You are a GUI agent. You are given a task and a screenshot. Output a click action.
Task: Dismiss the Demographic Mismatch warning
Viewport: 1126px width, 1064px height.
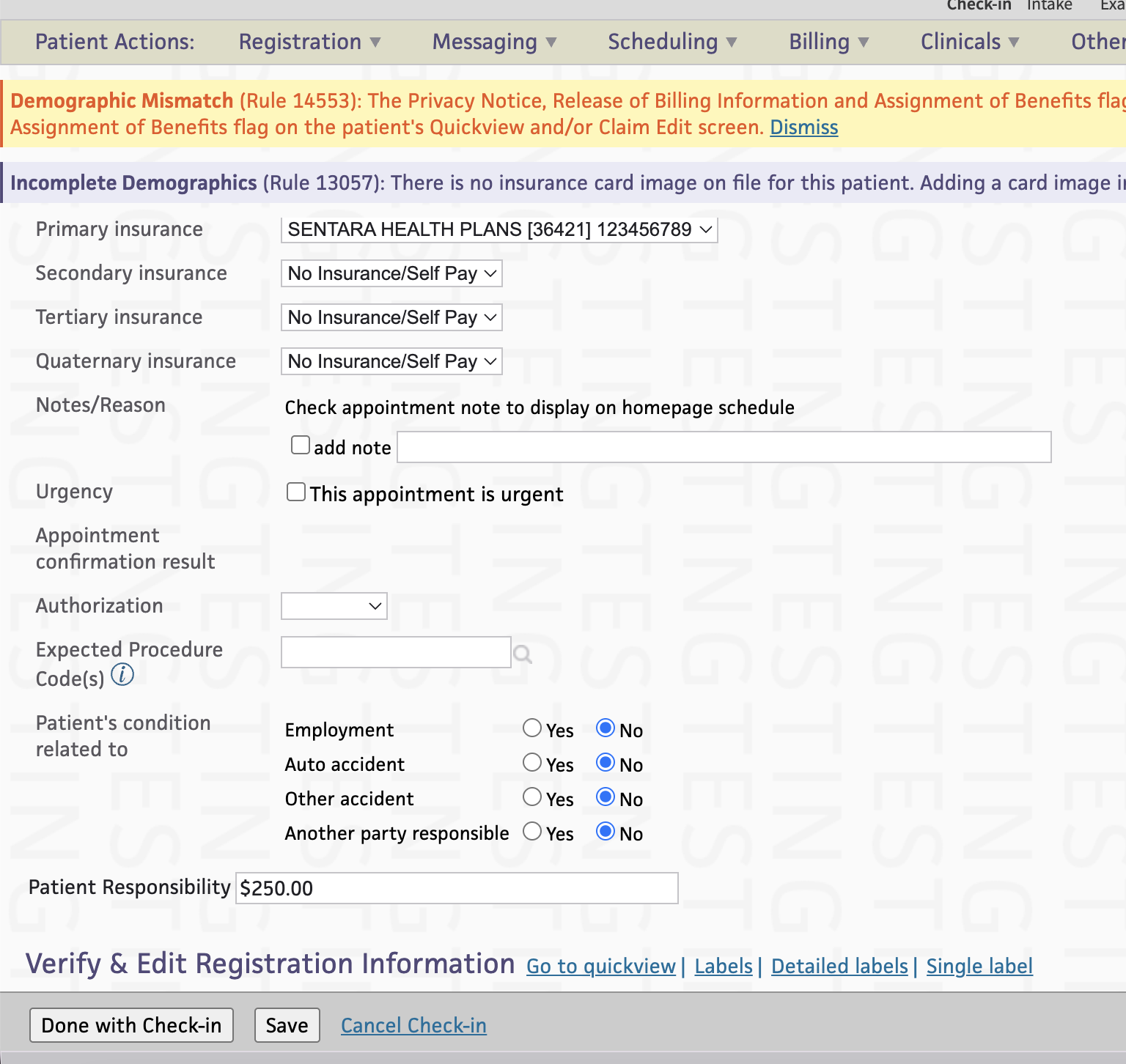point(803,127)
